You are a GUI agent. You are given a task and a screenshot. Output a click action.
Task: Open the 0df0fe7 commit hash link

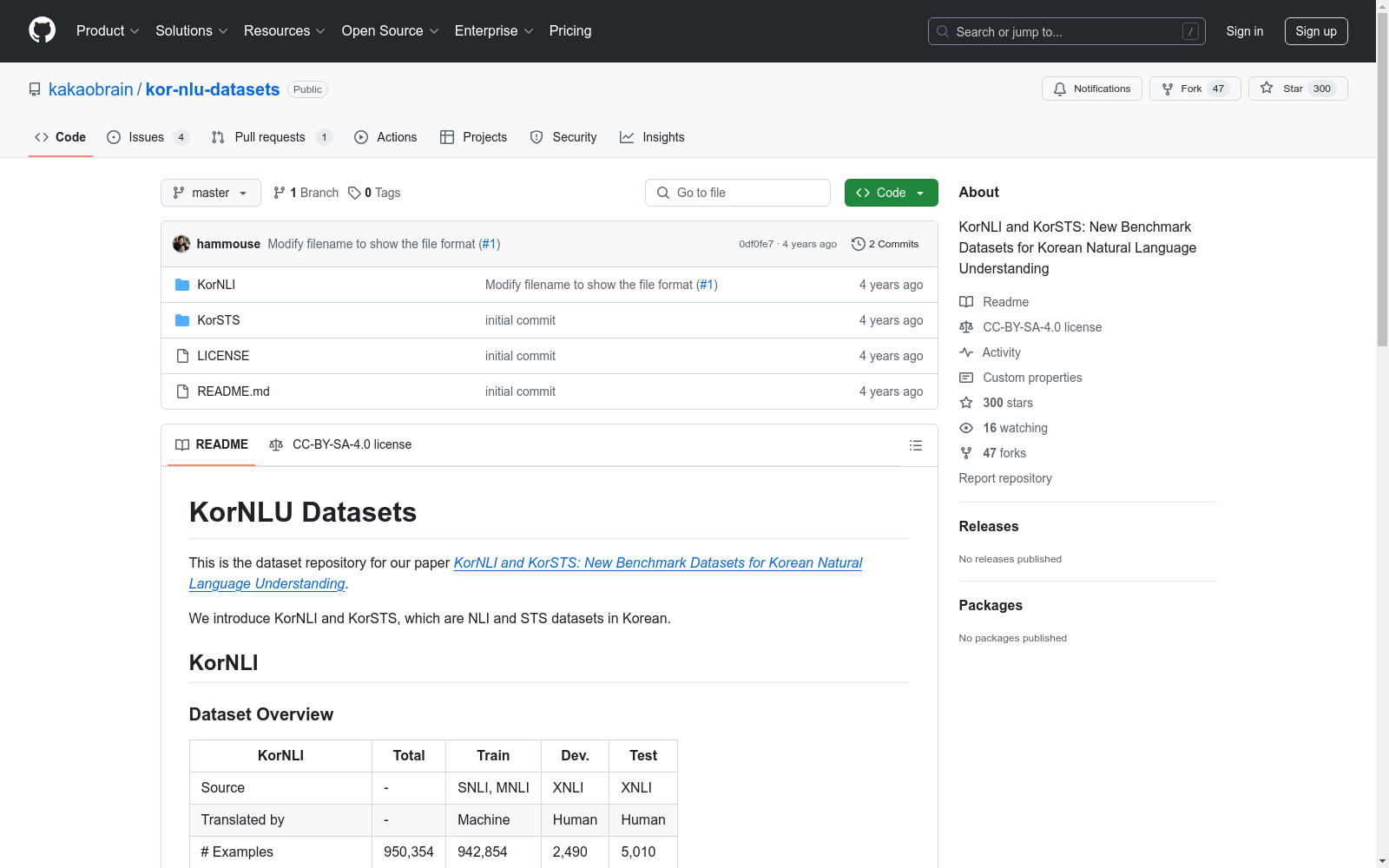click(756, 244)
